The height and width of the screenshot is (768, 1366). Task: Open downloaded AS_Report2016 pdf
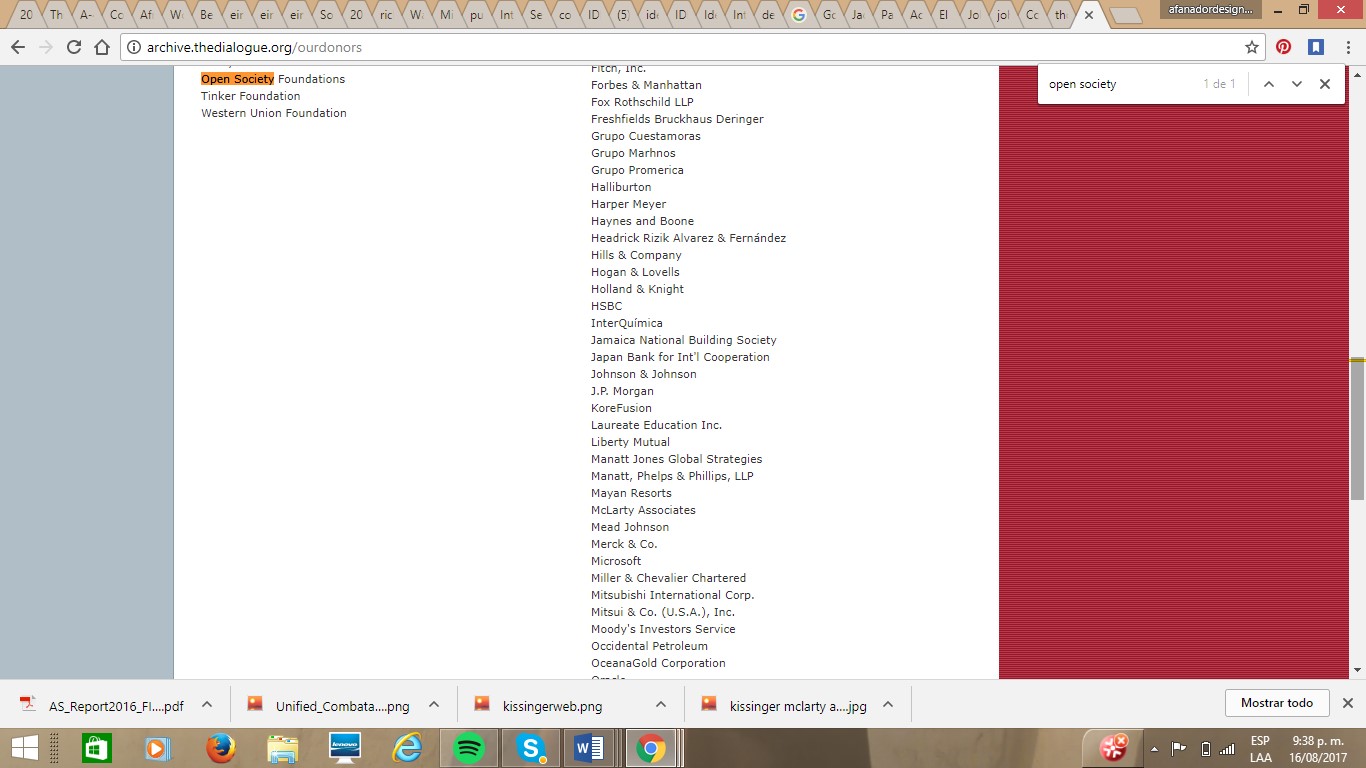104,704
